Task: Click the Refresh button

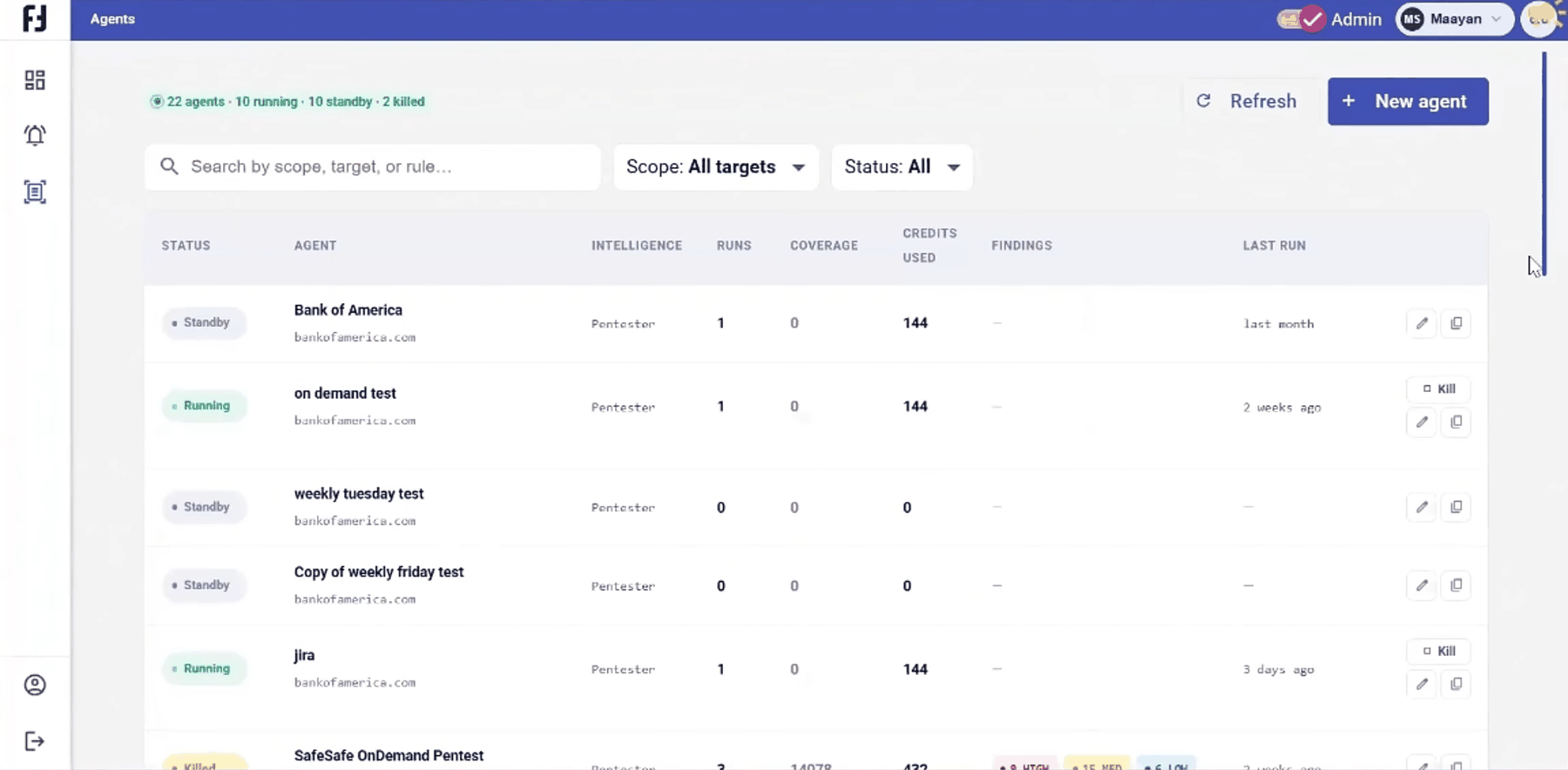Action: (1247, 101)
